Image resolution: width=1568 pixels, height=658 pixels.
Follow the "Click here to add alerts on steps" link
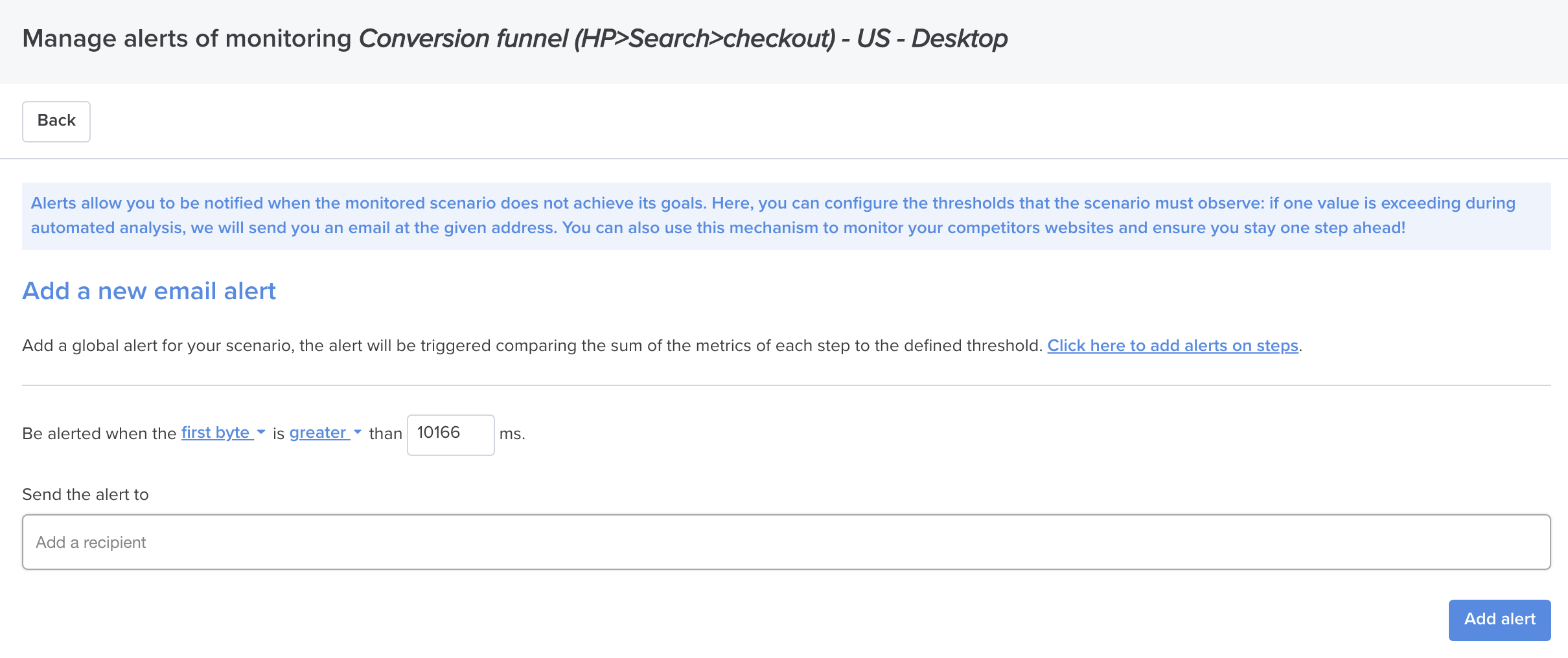click(1173, 345)
